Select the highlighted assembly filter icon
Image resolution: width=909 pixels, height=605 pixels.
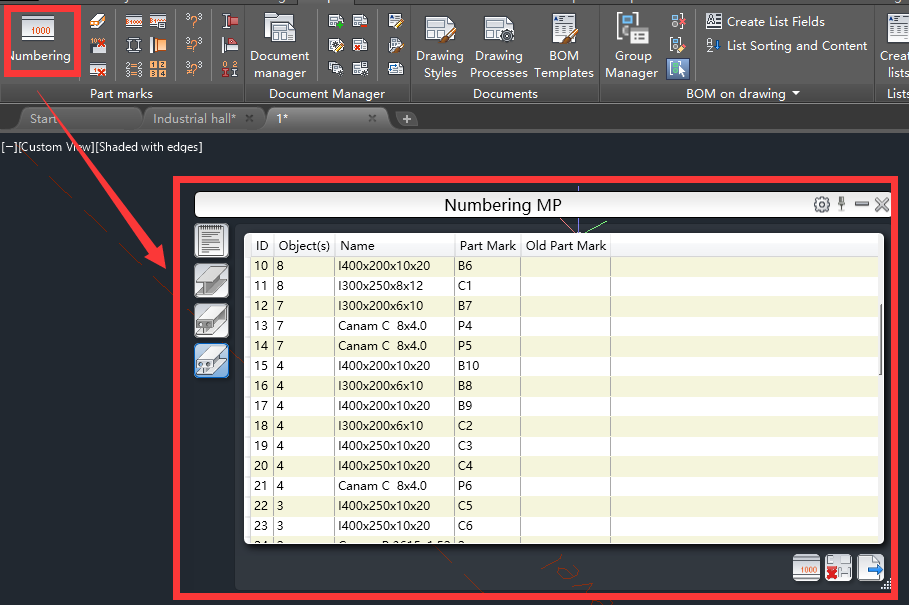point(212,360)
